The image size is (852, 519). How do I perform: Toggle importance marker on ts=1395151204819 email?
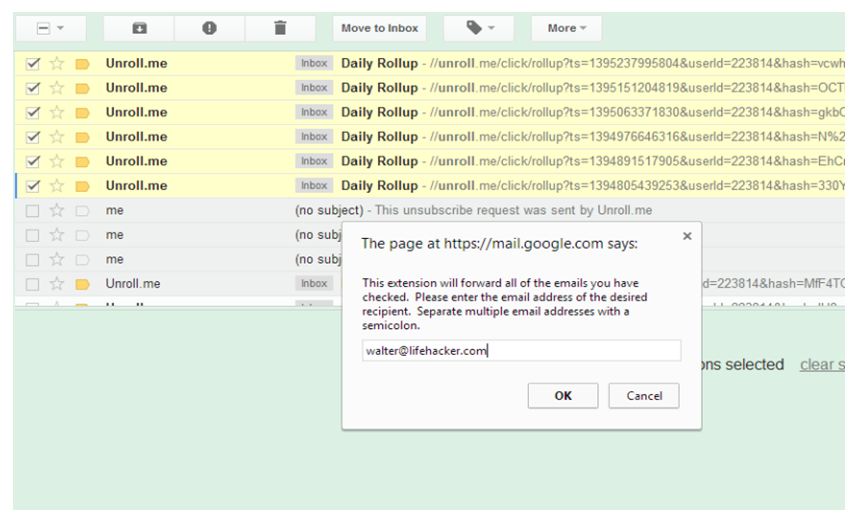point(82,89)
